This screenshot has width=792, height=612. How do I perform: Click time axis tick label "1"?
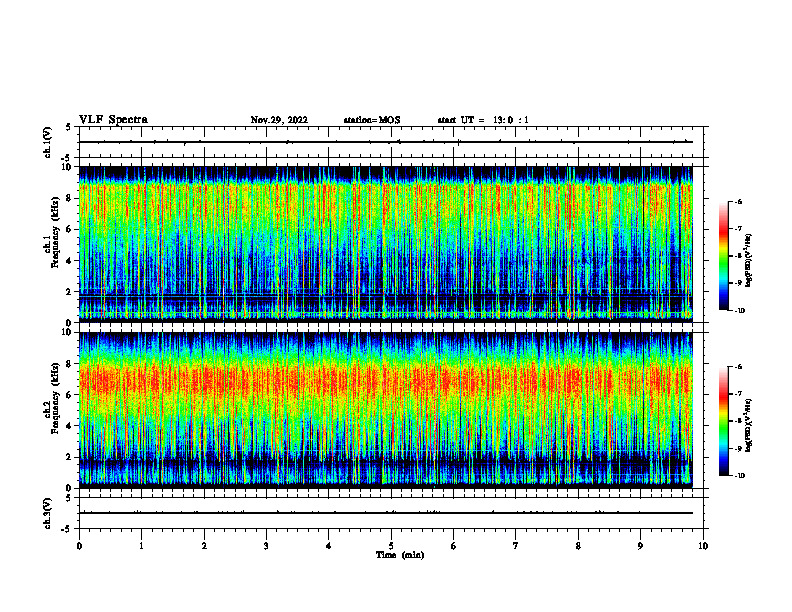click(141, 546)
